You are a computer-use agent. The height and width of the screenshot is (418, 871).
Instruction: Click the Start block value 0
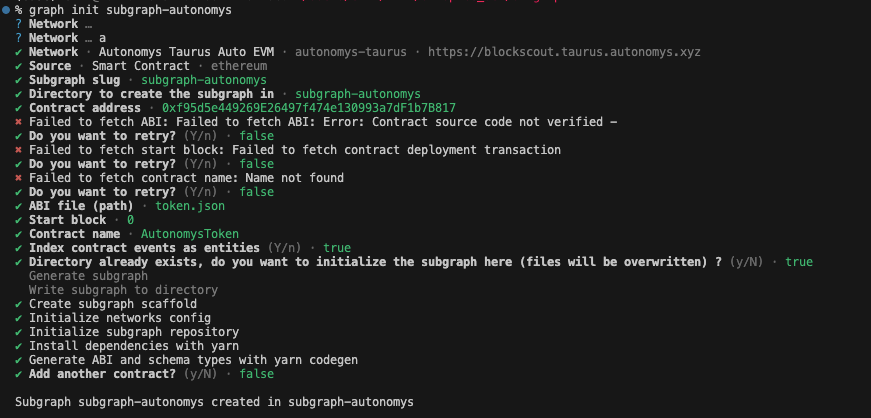pos(131,220)
